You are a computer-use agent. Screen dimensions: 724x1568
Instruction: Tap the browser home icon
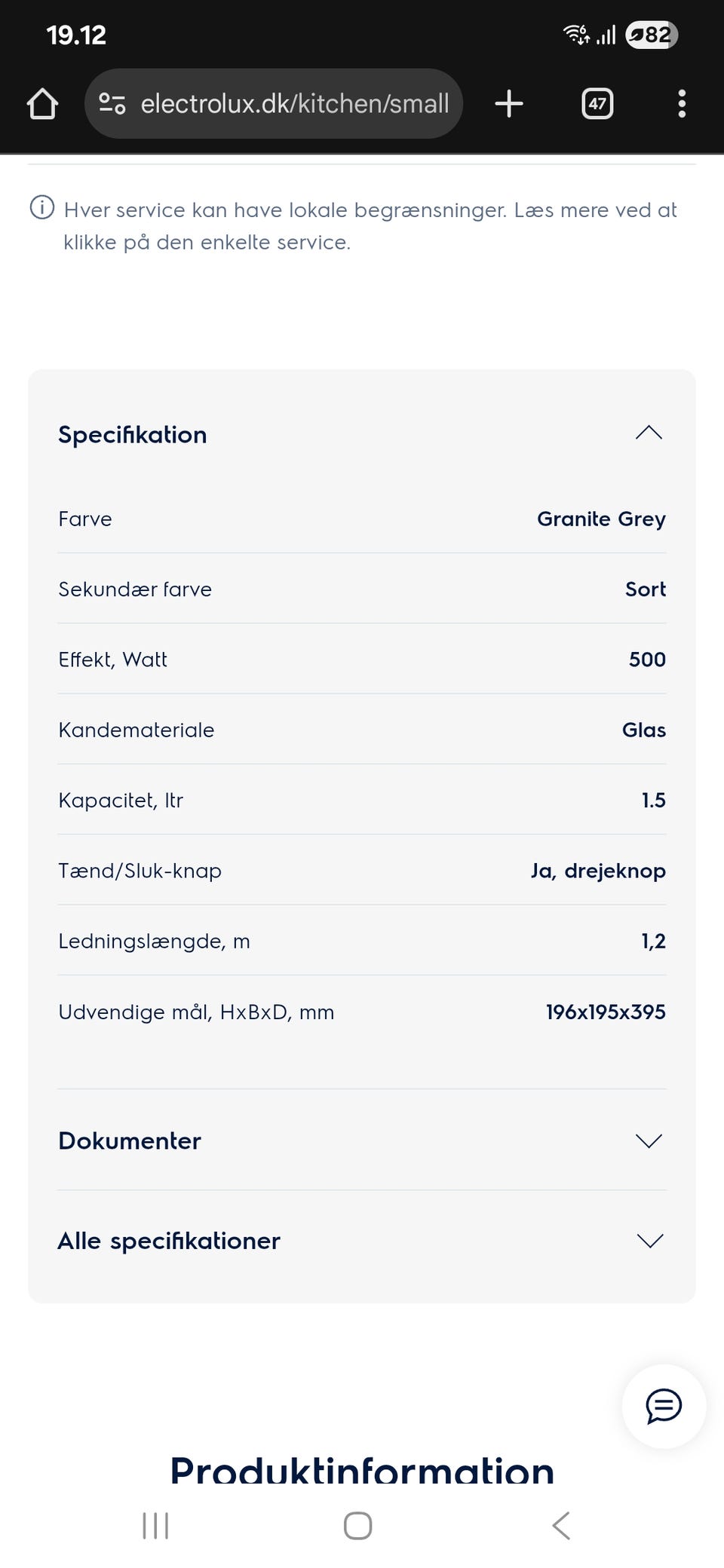click(x=42, y=104)
